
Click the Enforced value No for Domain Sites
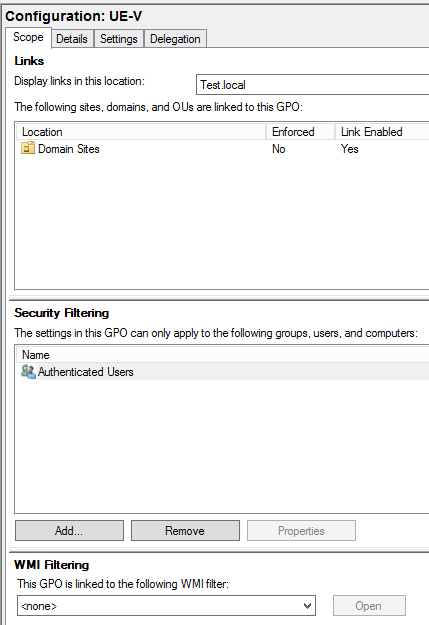click(x=279, y=149)
